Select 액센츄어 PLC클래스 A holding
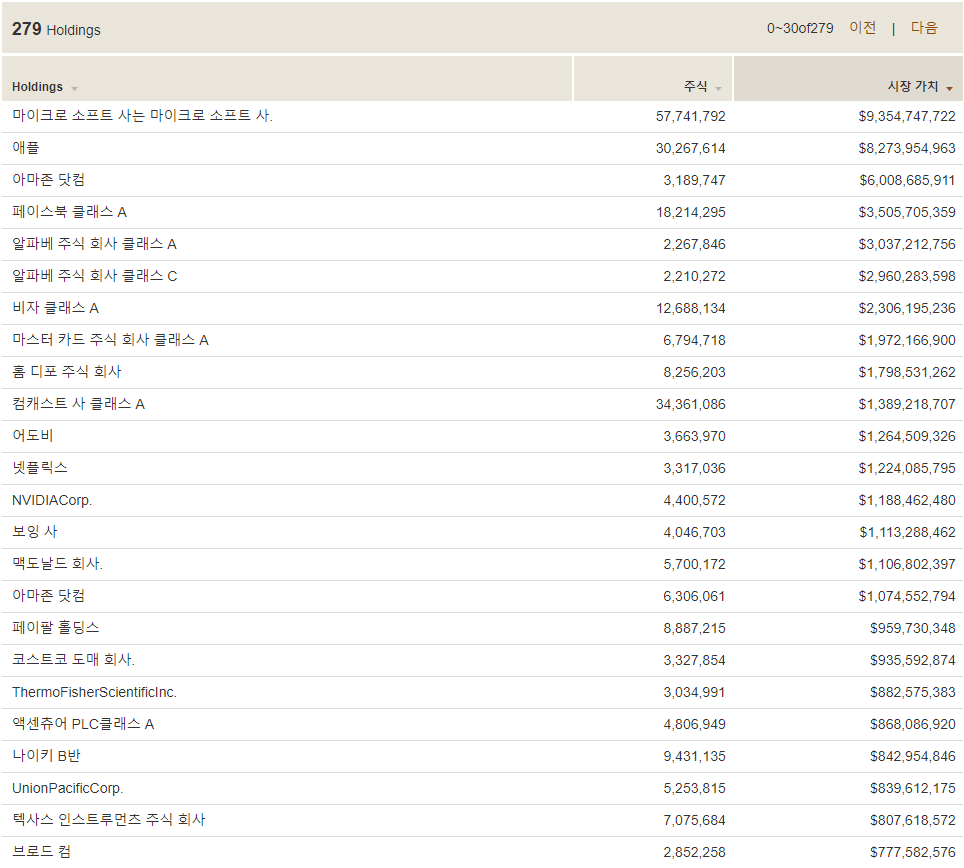 click(83, 724)
